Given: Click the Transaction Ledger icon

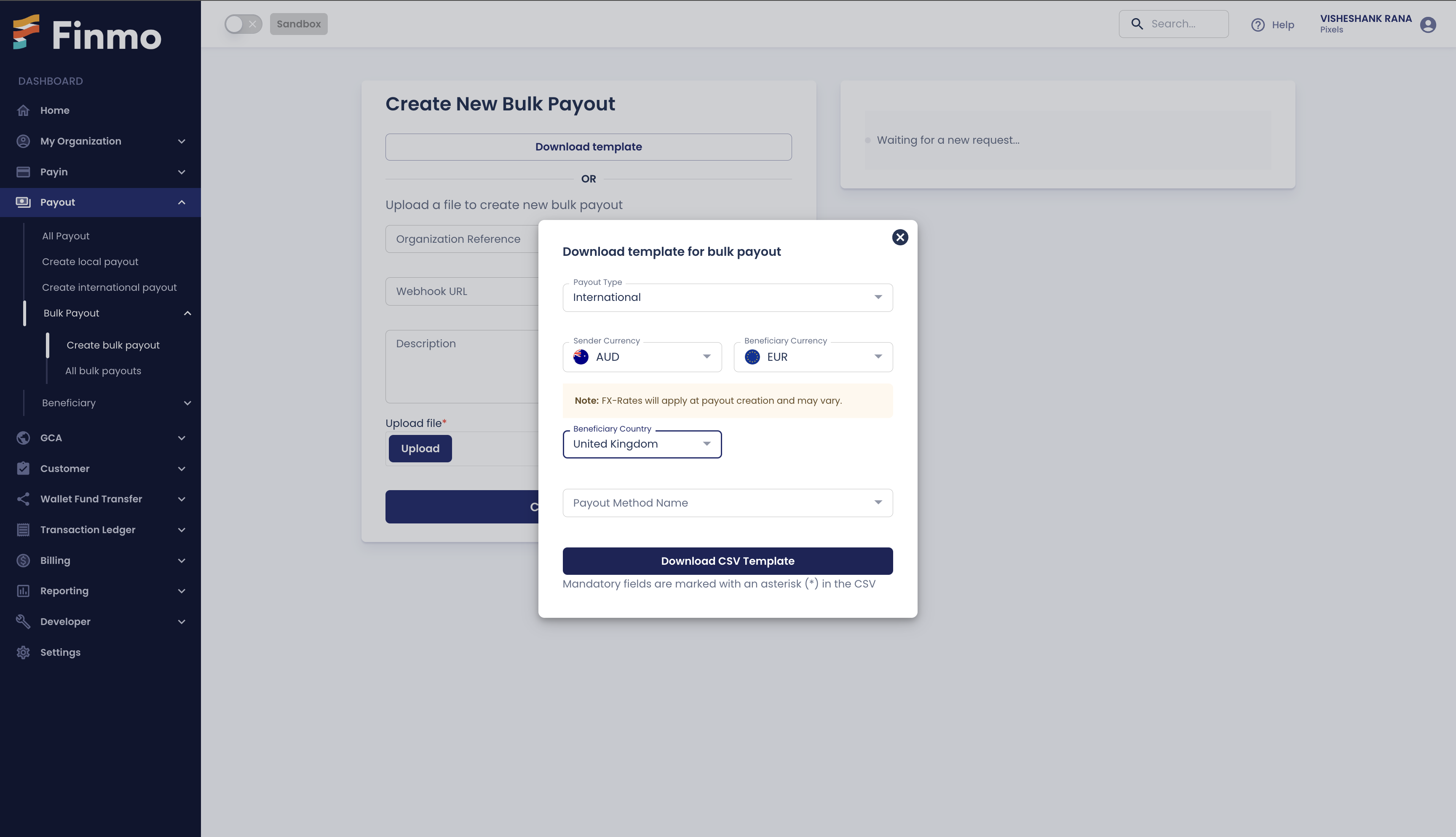Looking at the screenshot, I should [x=24, y=529].
